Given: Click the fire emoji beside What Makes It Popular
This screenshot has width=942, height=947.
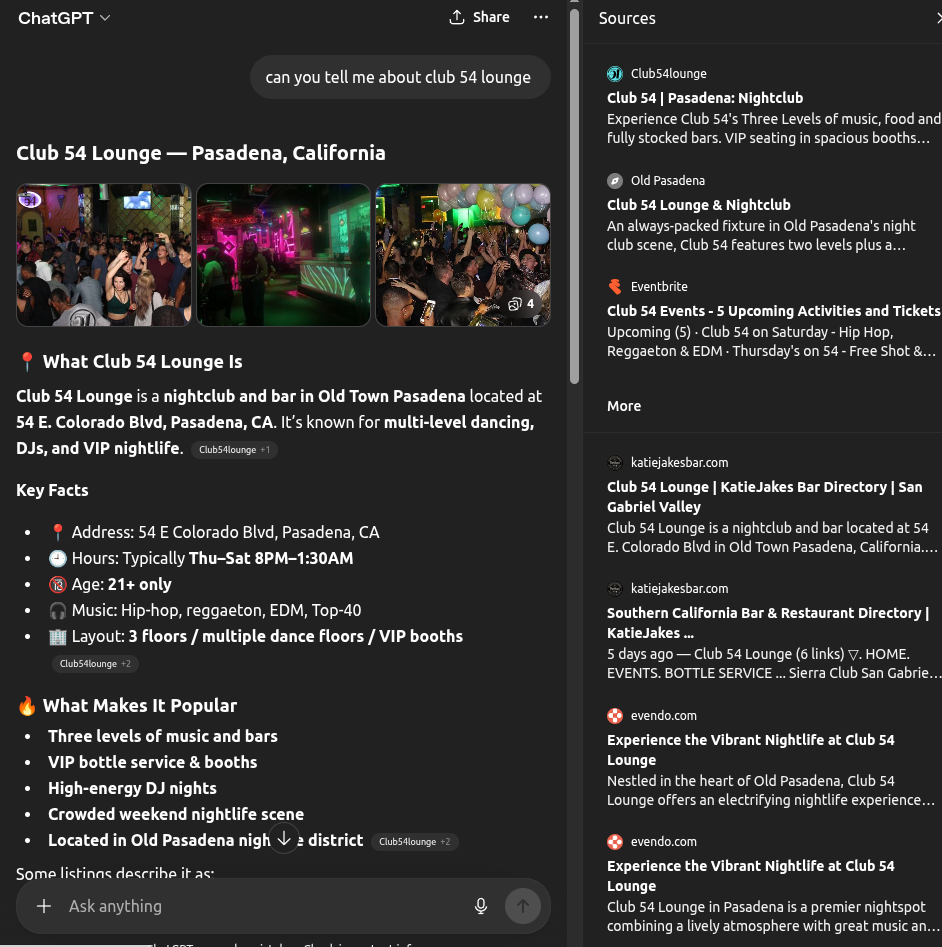Looking at the screenshot, I should point(27,705).
